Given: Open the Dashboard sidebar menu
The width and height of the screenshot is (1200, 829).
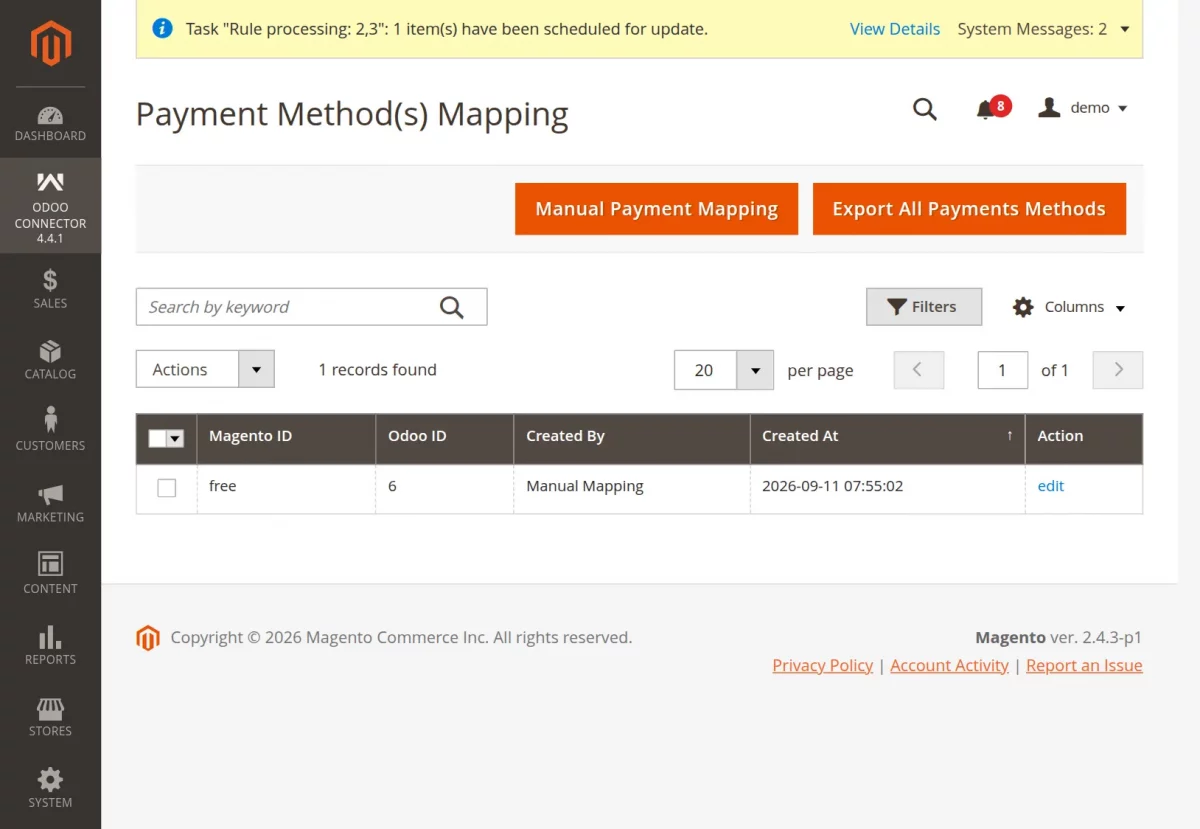Looking at the screenshot, I should [50, 124].
